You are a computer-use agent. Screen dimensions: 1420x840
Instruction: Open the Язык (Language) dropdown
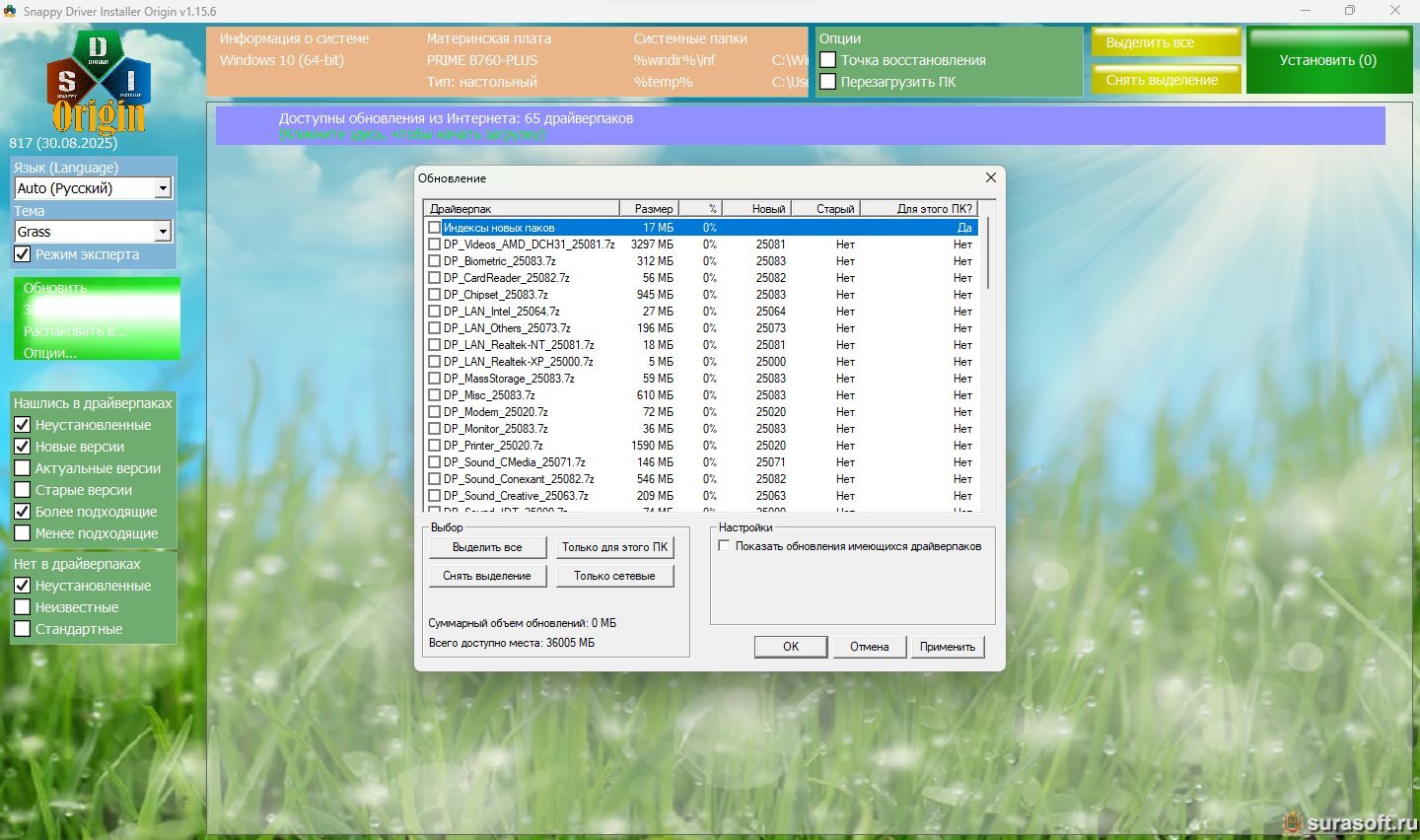(164, 188)
